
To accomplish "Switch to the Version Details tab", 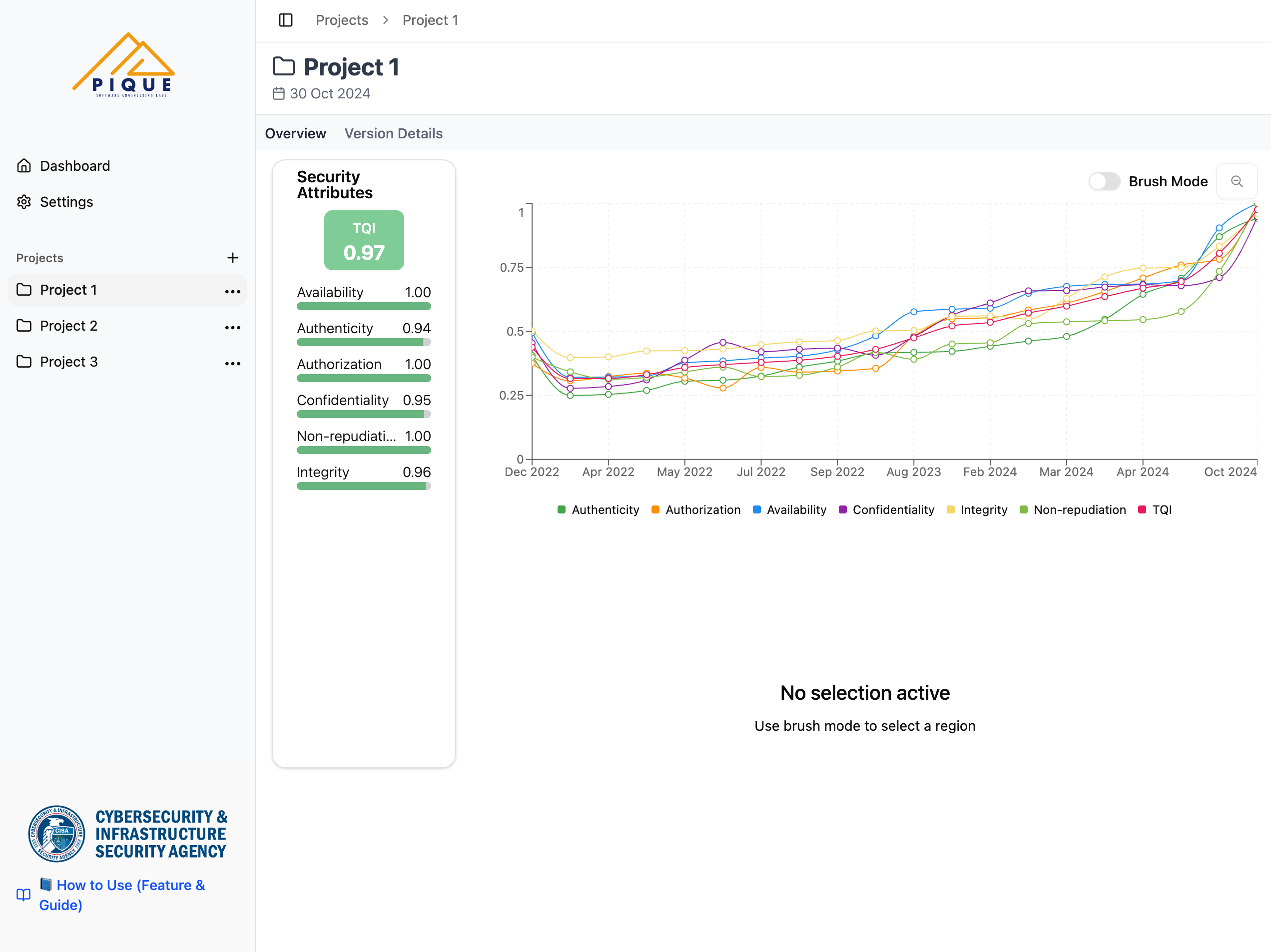I will (x=393, y=133).
